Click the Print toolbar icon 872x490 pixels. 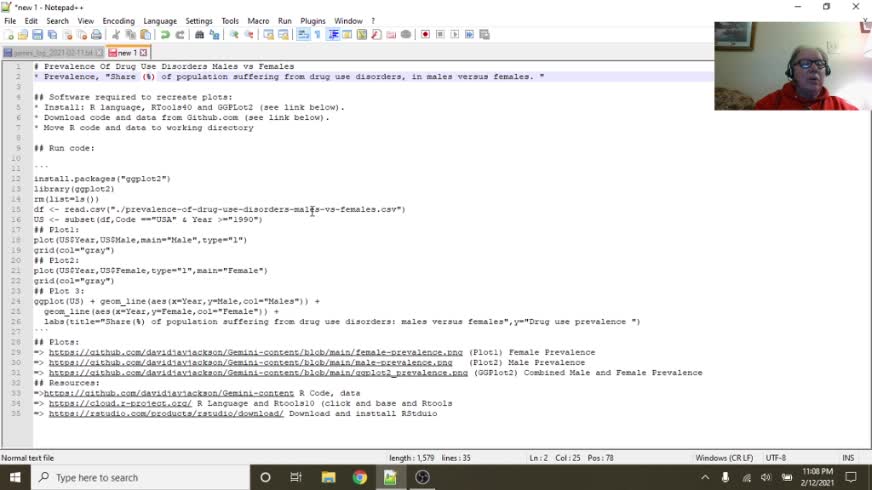(96, 34)
